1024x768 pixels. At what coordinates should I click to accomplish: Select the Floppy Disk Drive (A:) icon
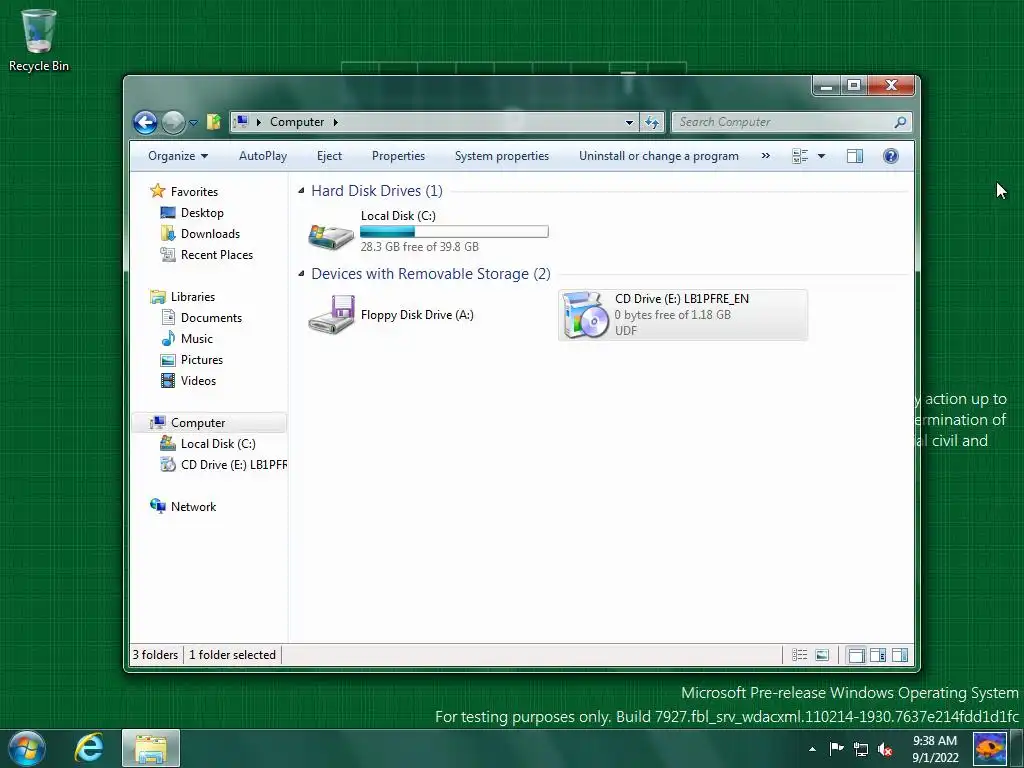pyautogui.click(x=331, y=315)
